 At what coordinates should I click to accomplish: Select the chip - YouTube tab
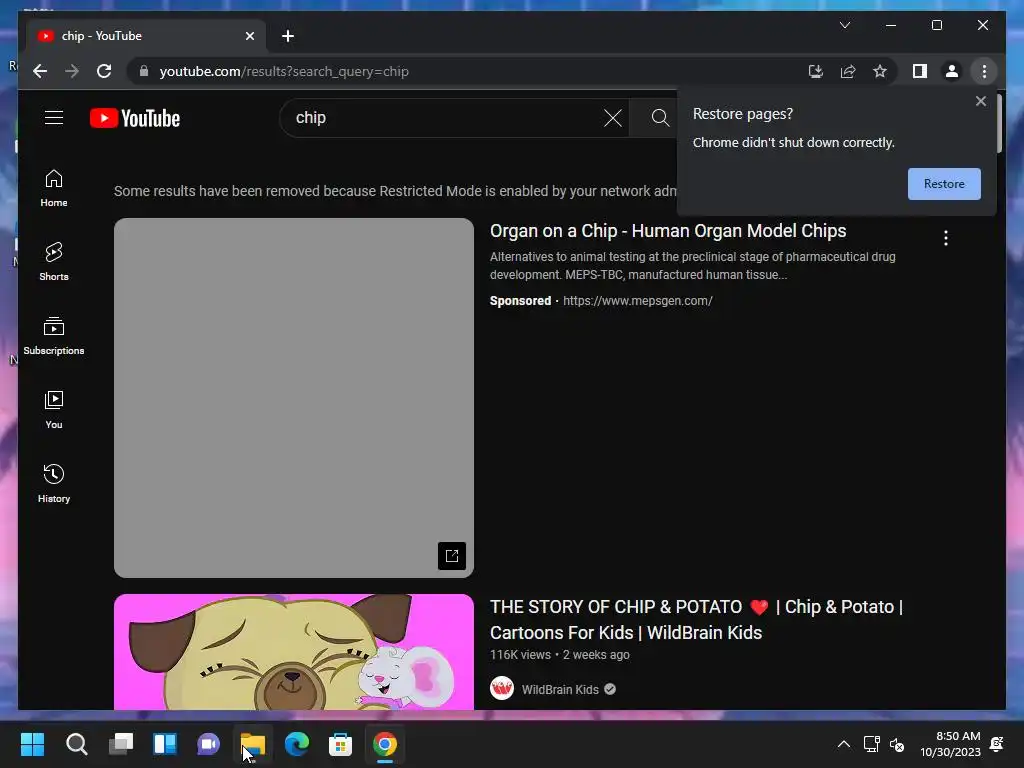[x=146, y=36]
